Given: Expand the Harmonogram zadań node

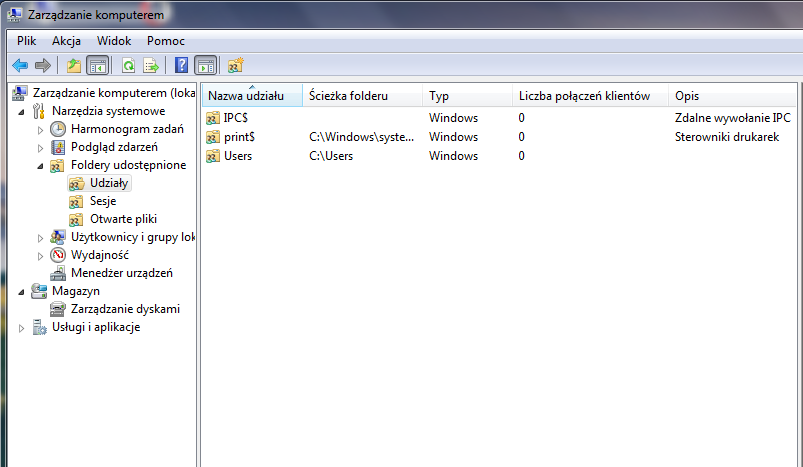Looking at the screenshot, I should tap(40, 130).
